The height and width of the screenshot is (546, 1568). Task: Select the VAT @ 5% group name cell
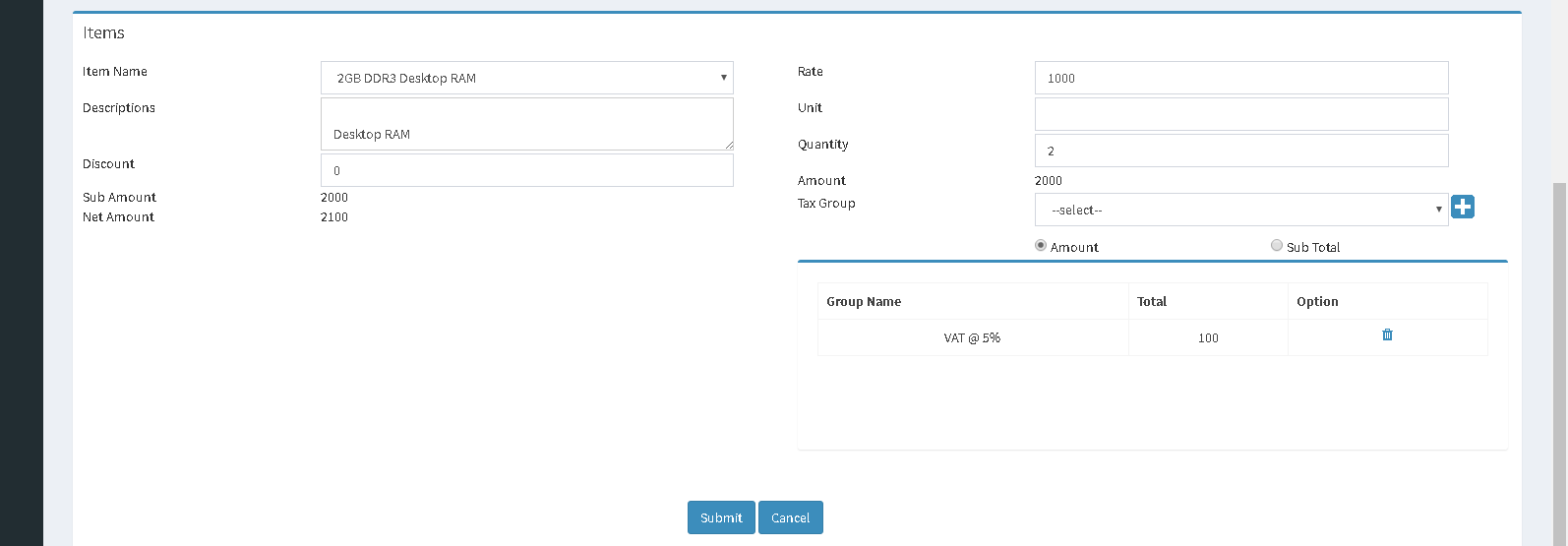973,337
